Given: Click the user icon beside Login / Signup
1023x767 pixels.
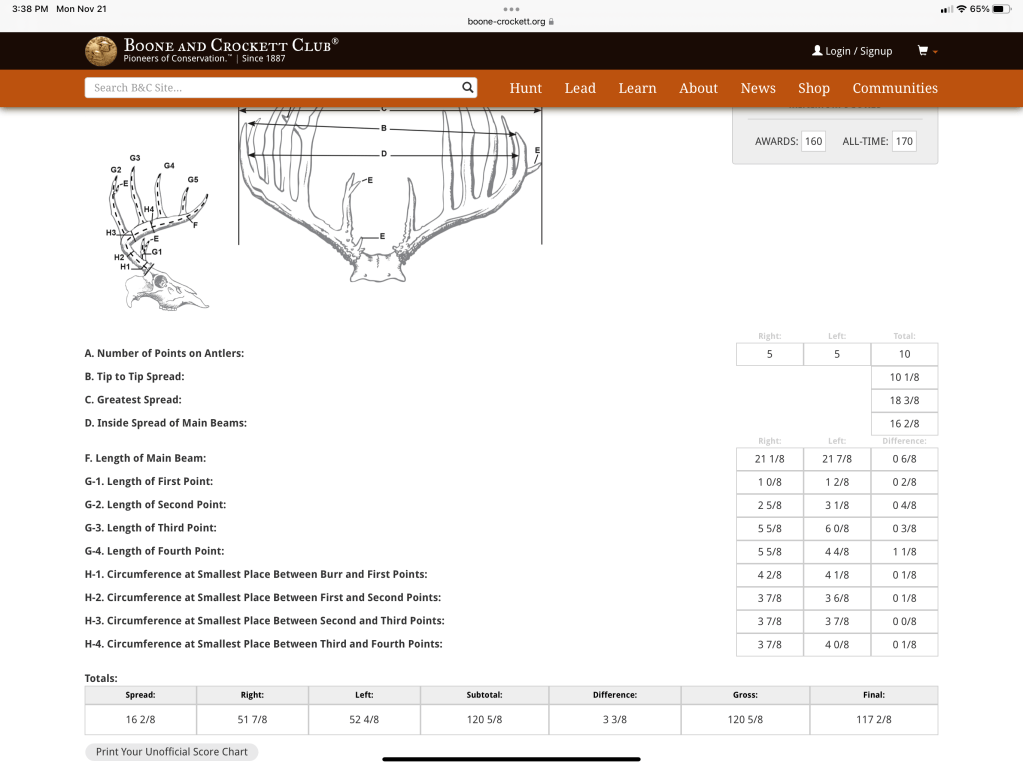Looking at the screenshot, I should (817, 51).
